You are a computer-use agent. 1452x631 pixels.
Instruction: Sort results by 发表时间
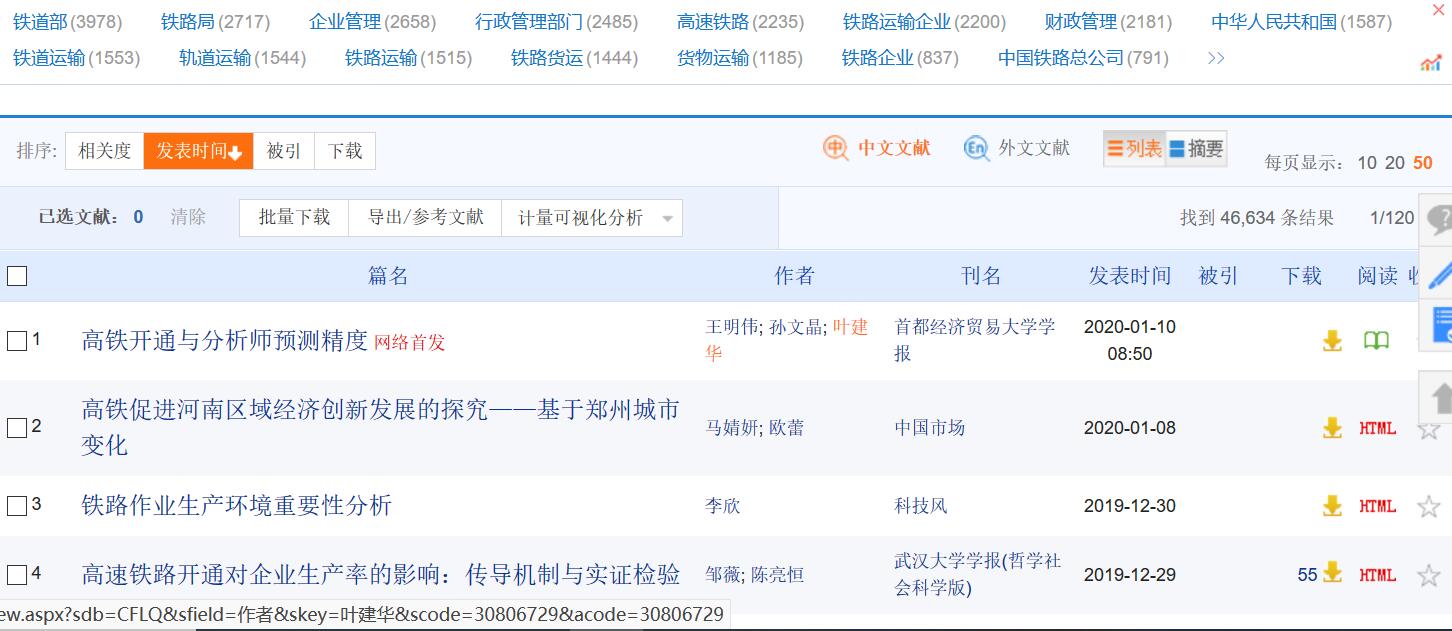click(x=199, y=151)
